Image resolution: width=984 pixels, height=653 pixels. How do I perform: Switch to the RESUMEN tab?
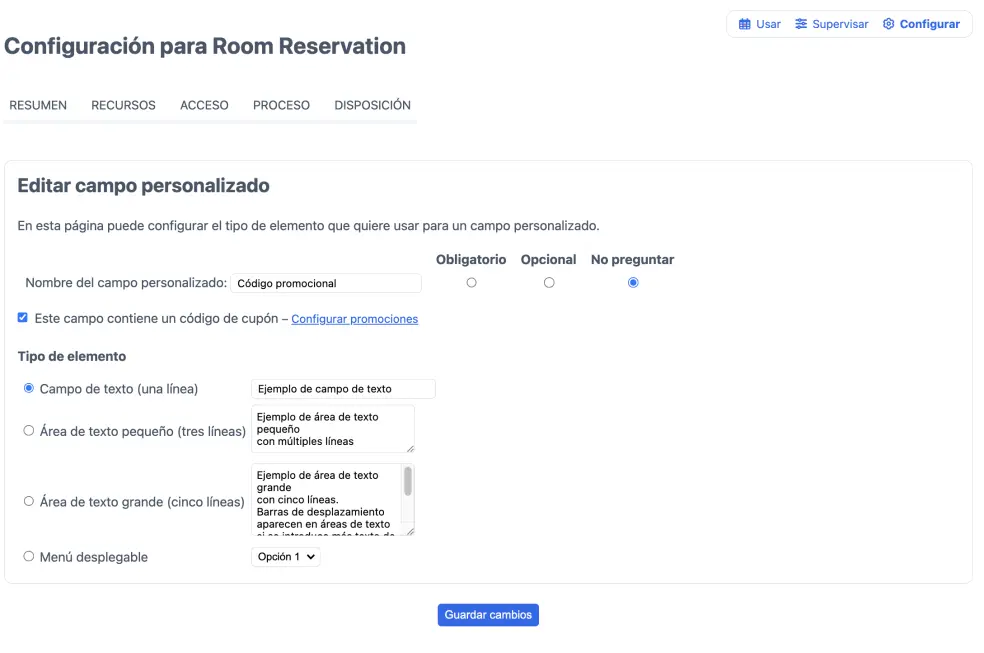(38, 105)
